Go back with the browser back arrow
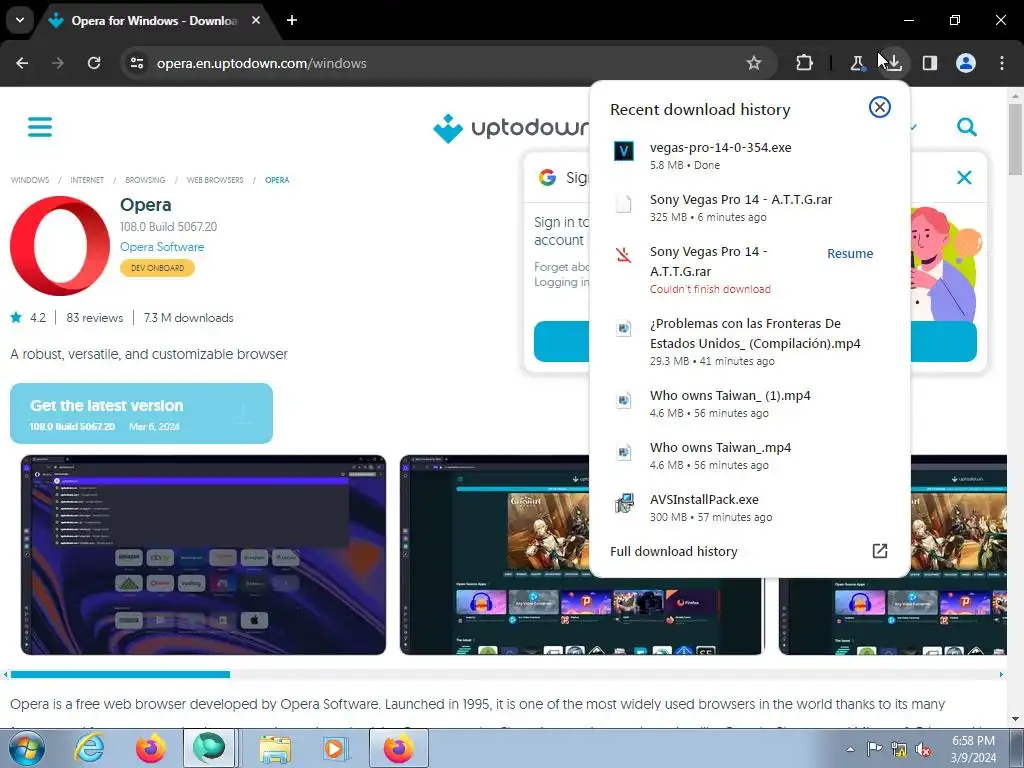 point(22,63)
